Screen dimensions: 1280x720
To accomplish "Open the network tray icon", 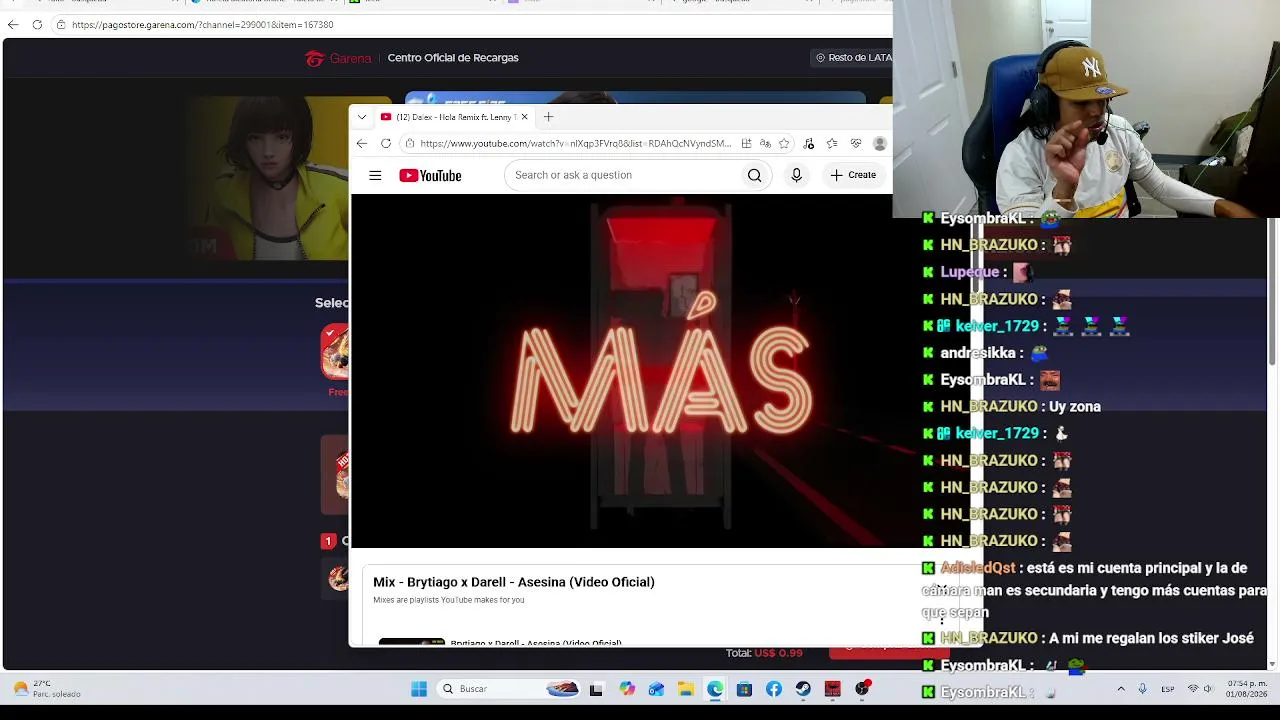I will tap(1192, 689).
